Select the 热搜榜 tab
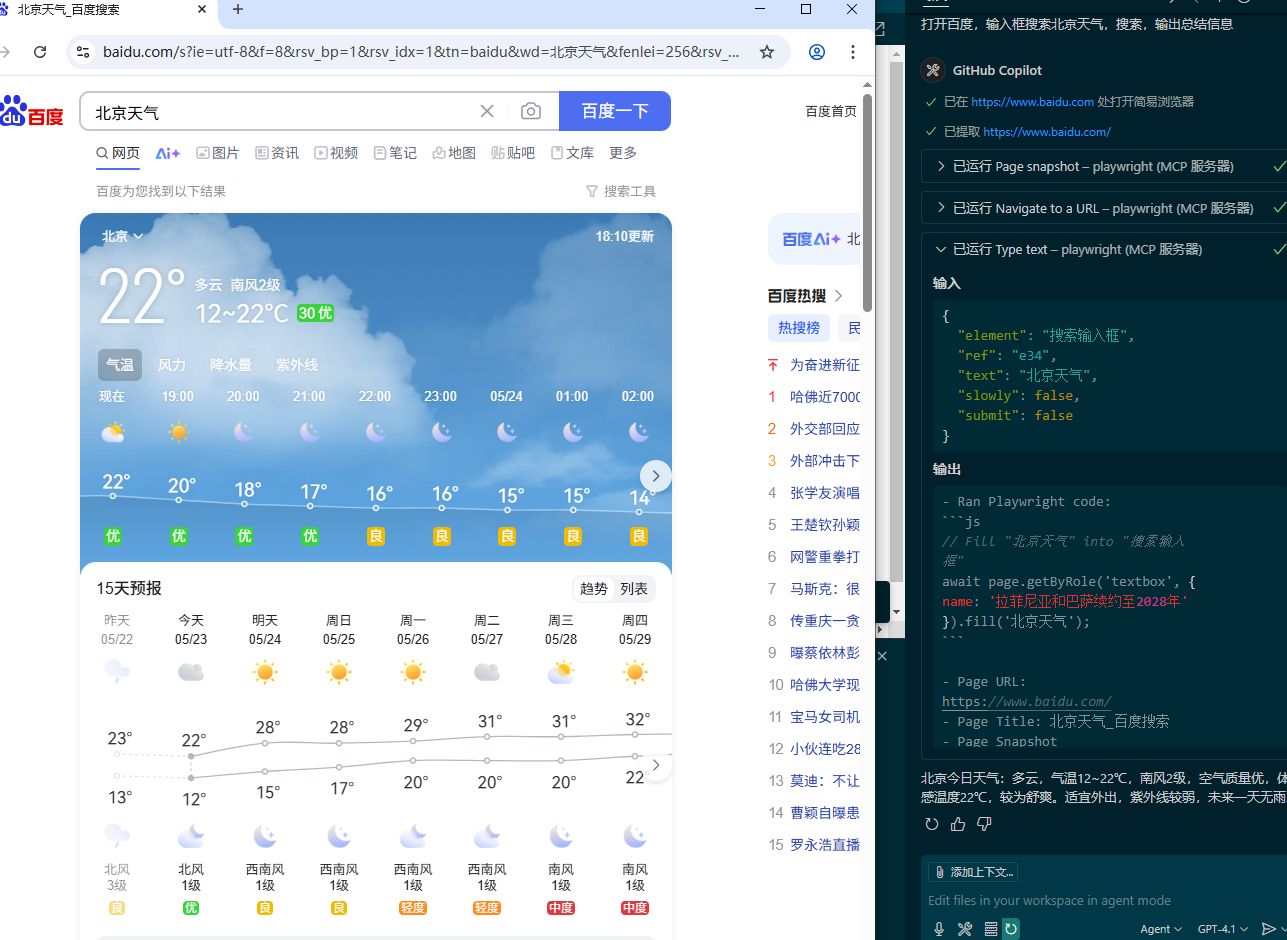This screenshot has width=1287, height=940. pos(799,327)
